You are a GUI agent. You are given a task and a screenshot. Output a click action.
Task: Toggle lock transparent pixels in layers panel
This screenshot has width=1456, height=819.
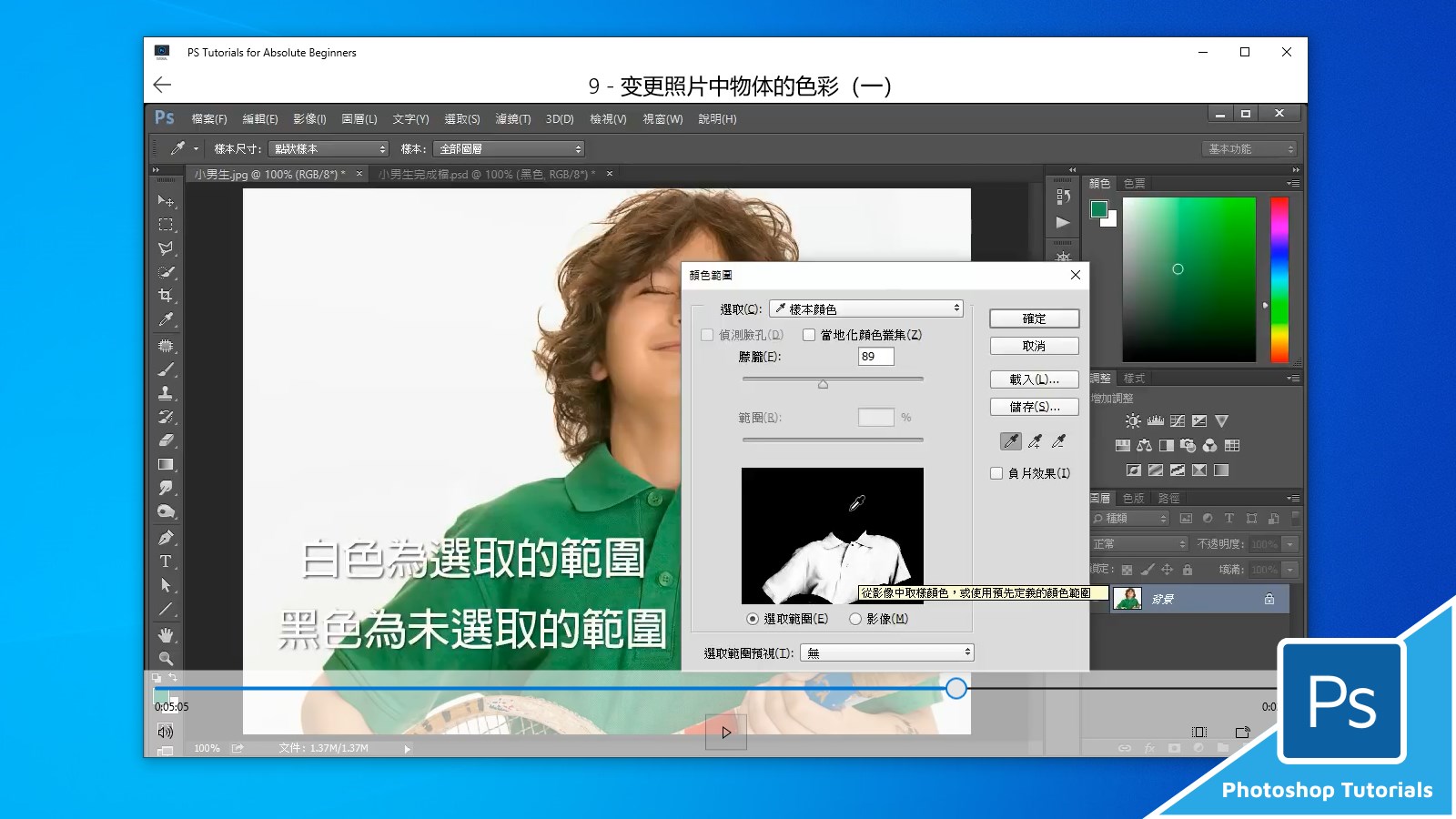[x=1127, y=570]
